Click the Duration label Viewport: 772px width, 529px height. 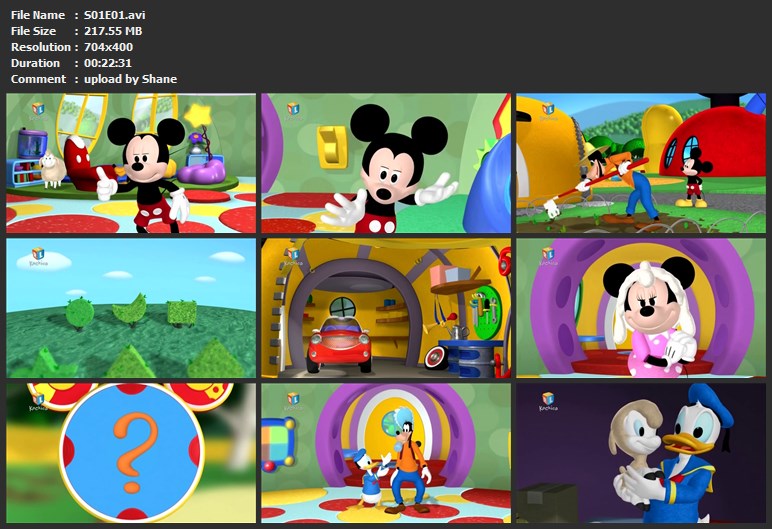[35, 63]
